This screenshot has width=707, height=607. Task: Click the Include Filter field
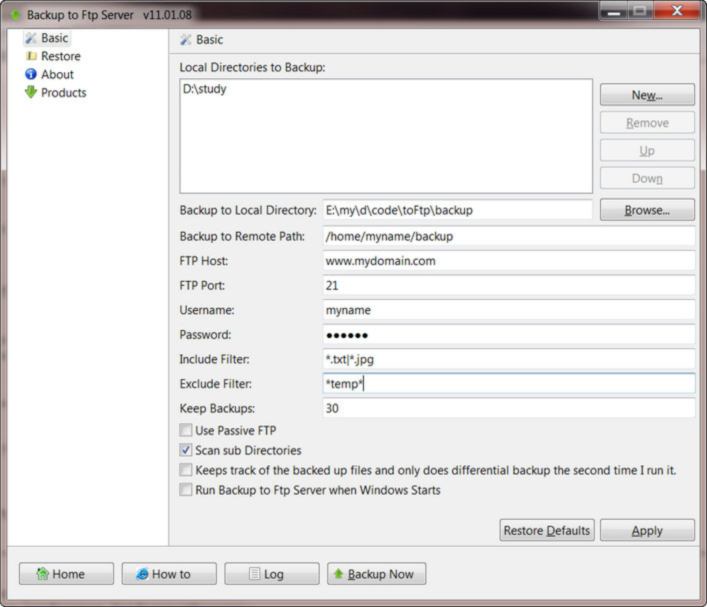point(509,359)
